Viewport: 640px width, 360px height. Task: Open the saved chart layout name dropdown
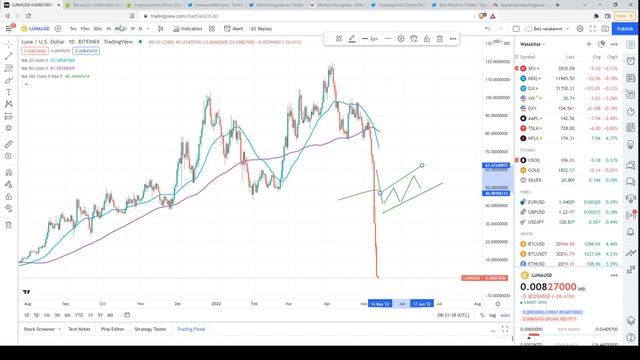click(x=547, y=29)
